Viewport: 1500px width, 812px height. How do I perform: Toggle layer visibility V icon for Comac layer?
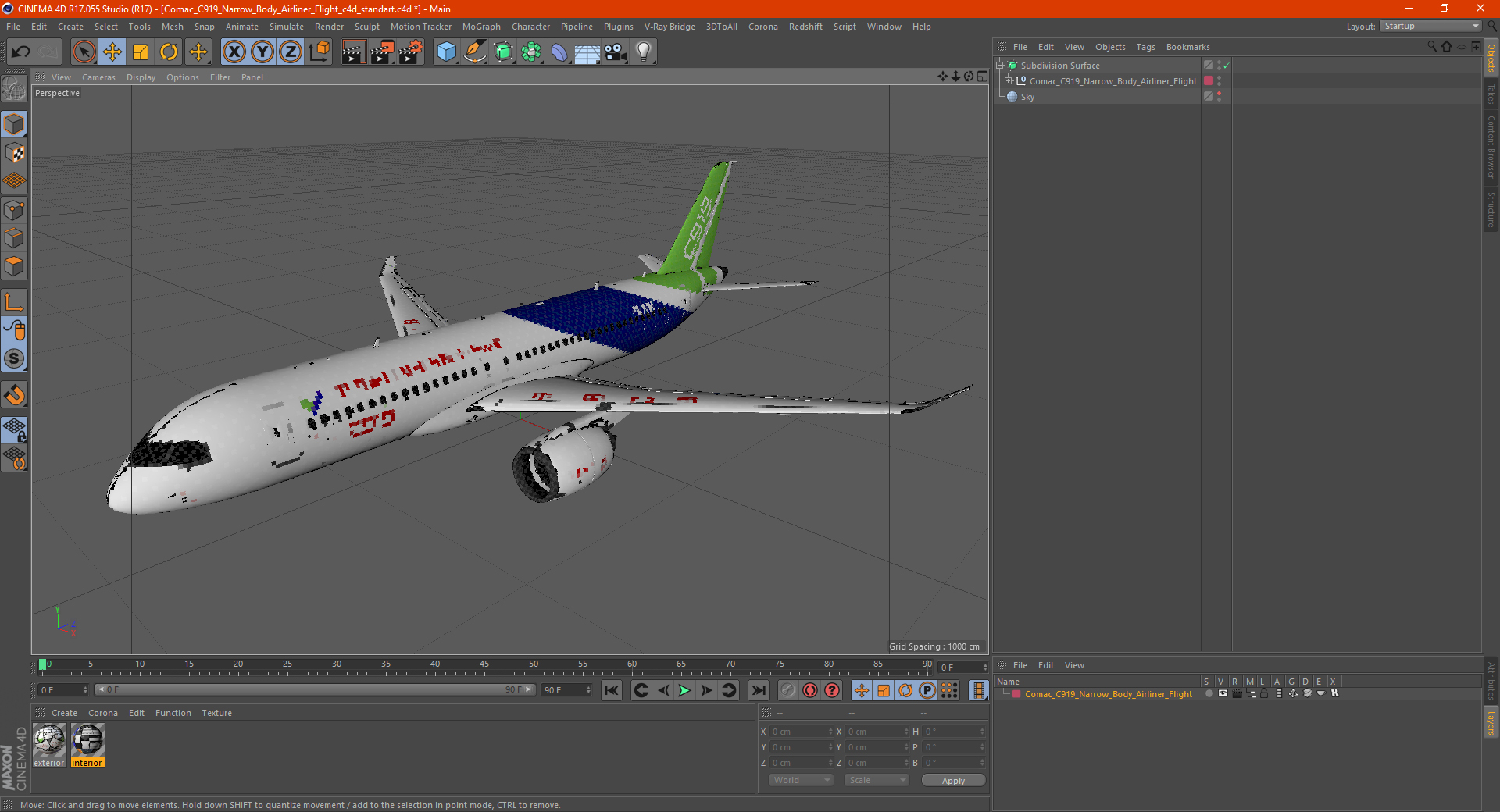tap(1223, 693)
